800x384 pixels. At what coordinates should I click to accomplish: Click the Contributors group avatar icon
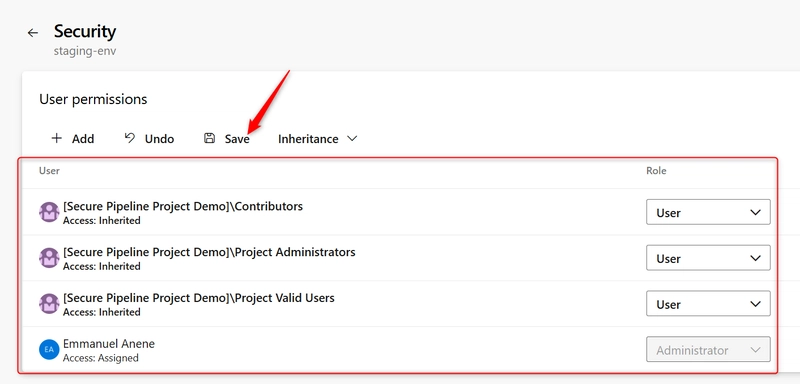tap(49, 212)
